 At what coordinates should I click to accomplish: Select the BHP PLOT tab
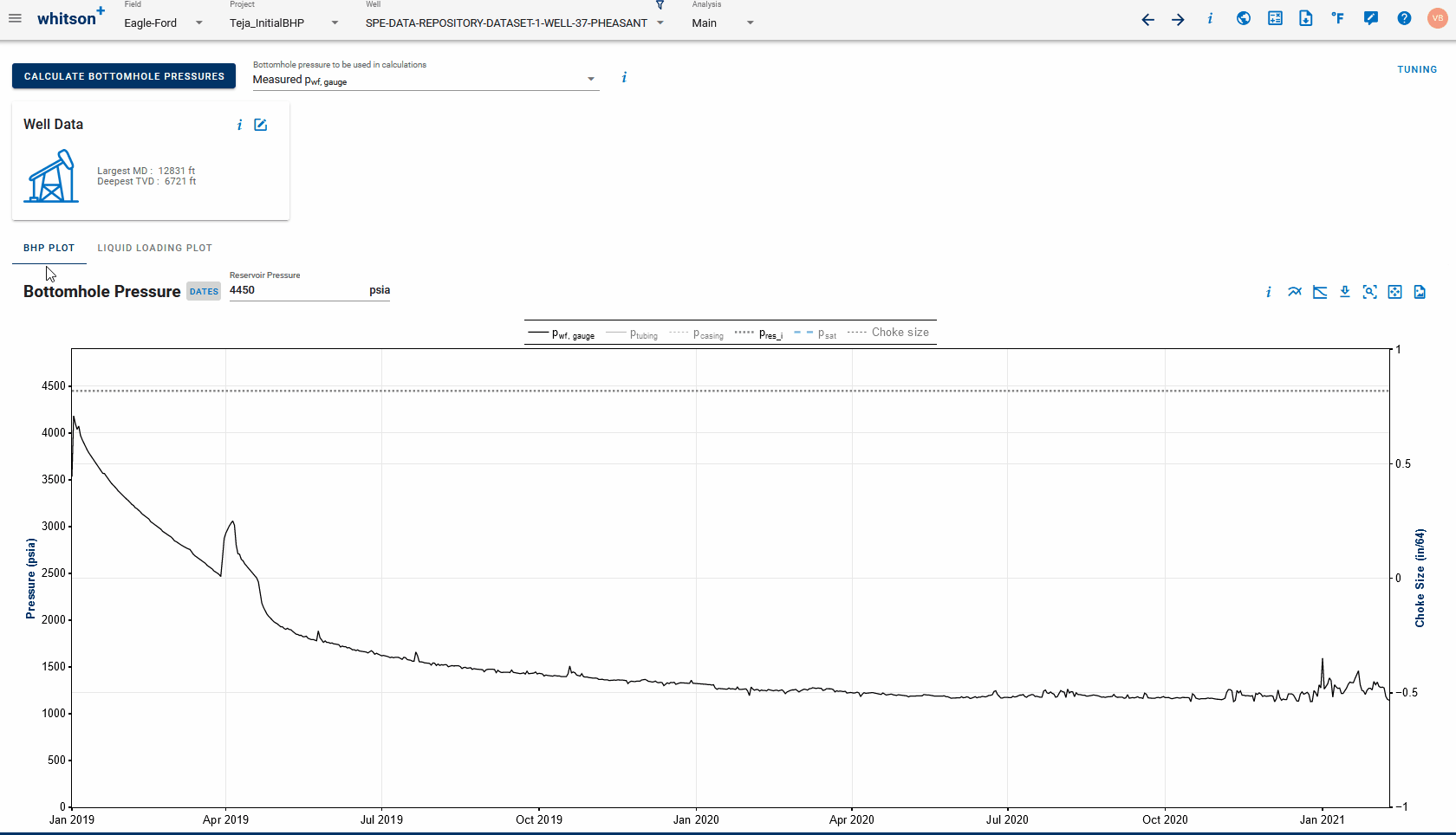click(49, 248)
